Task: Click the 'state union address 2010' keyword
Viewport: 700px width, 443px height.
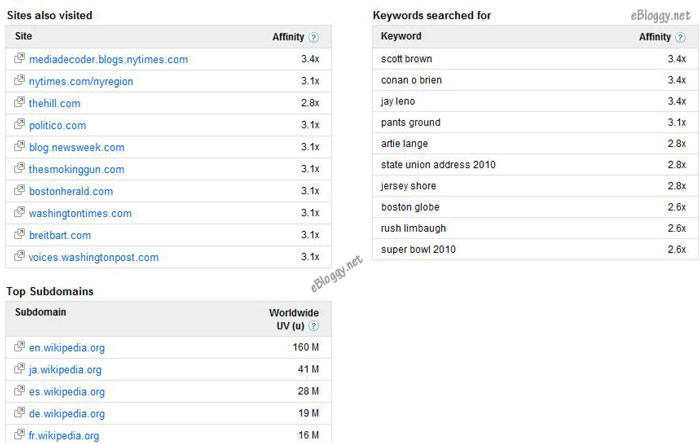Action: (438, 165)
